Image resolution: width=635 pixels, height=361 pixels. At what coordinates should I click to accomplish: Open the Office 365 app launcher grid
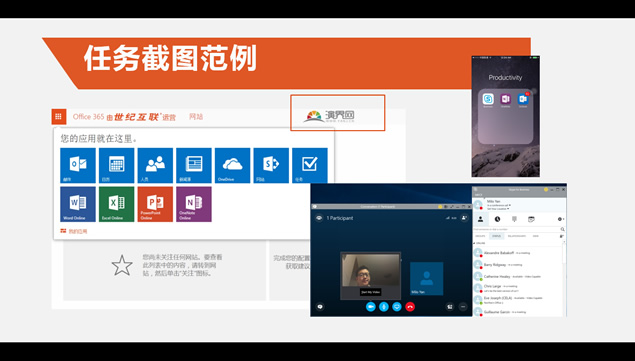pos(58,117)
